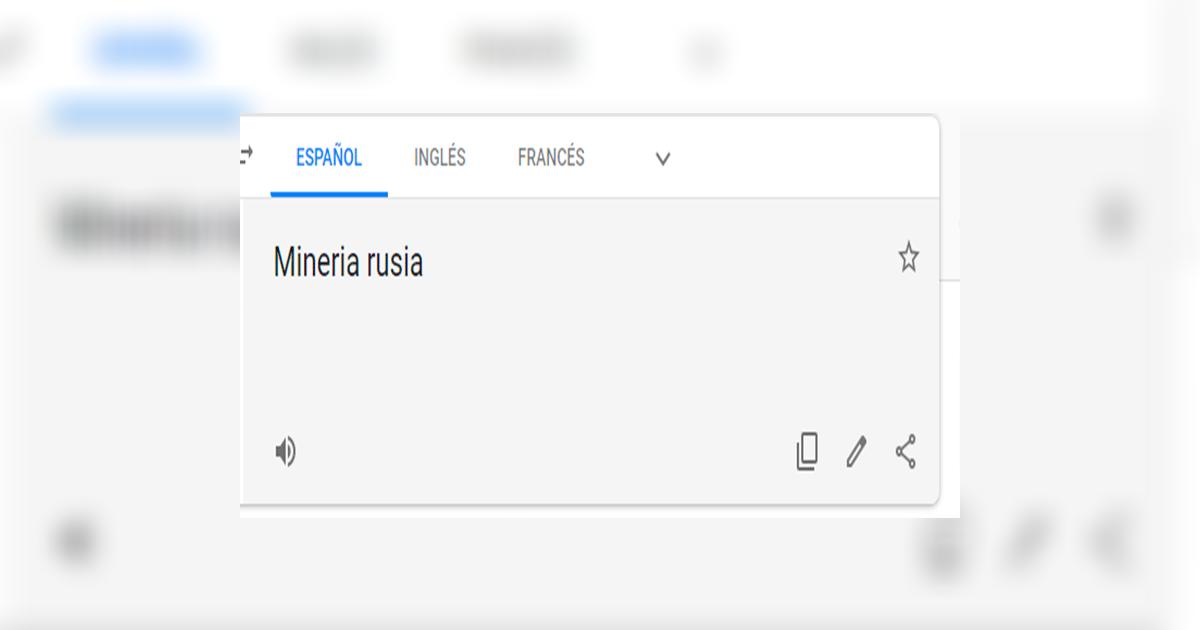
Task: Switch to the INGLÉS tab
Action: 439,157
